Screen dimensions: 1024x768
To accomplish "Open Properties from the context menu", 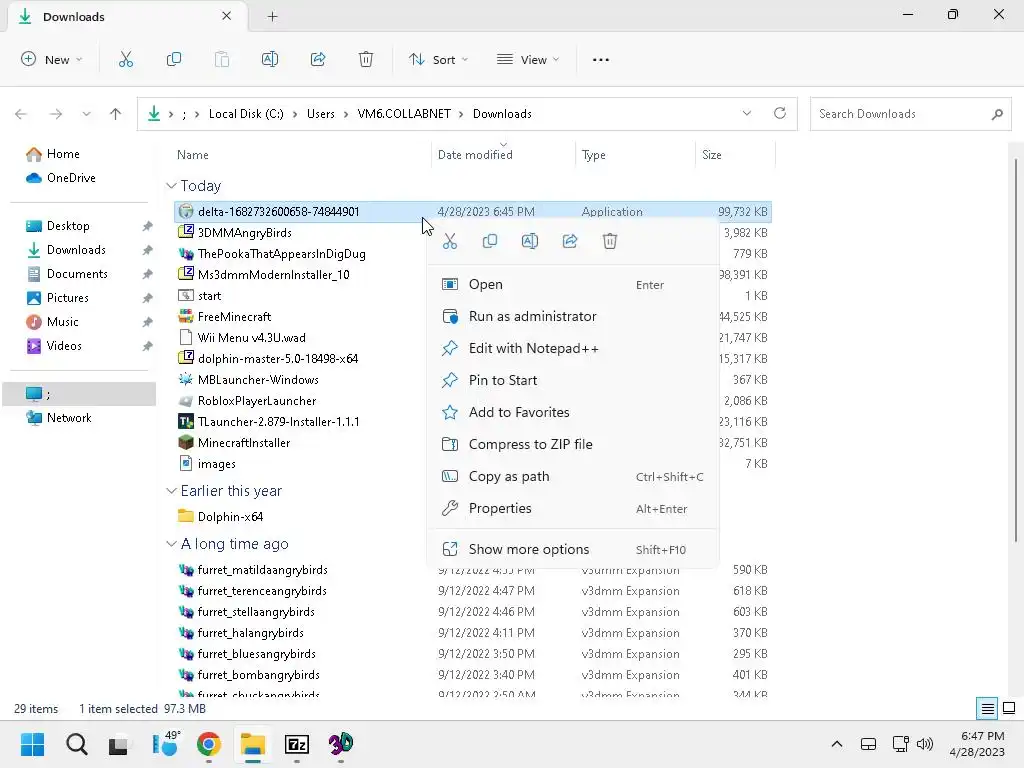I will tap(573, 508).
